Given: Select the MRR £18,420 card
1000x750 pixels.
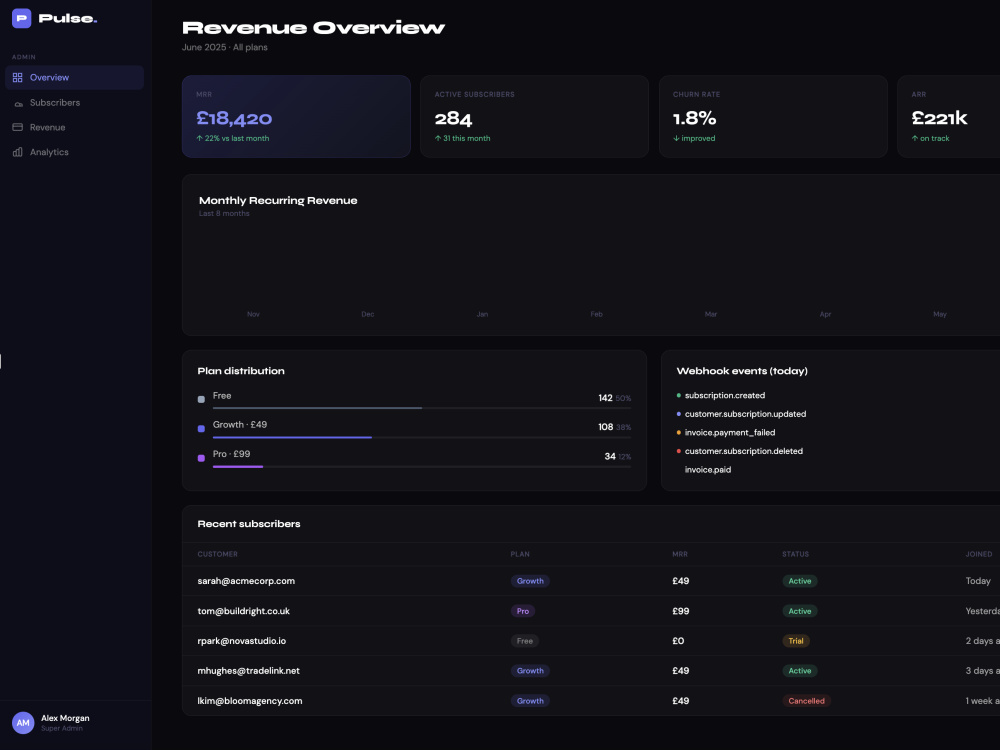Looking at the screenshot, I should [x=297, y=117].
